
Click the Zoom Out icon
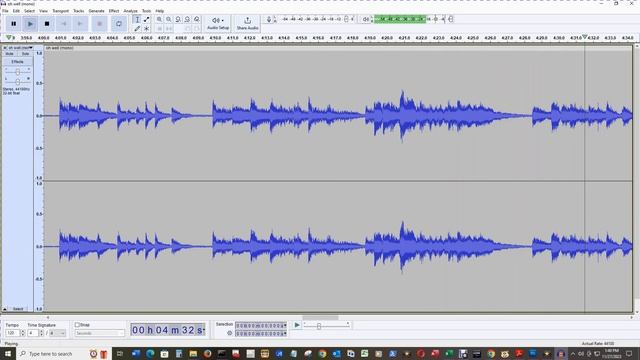click(169, 19)
